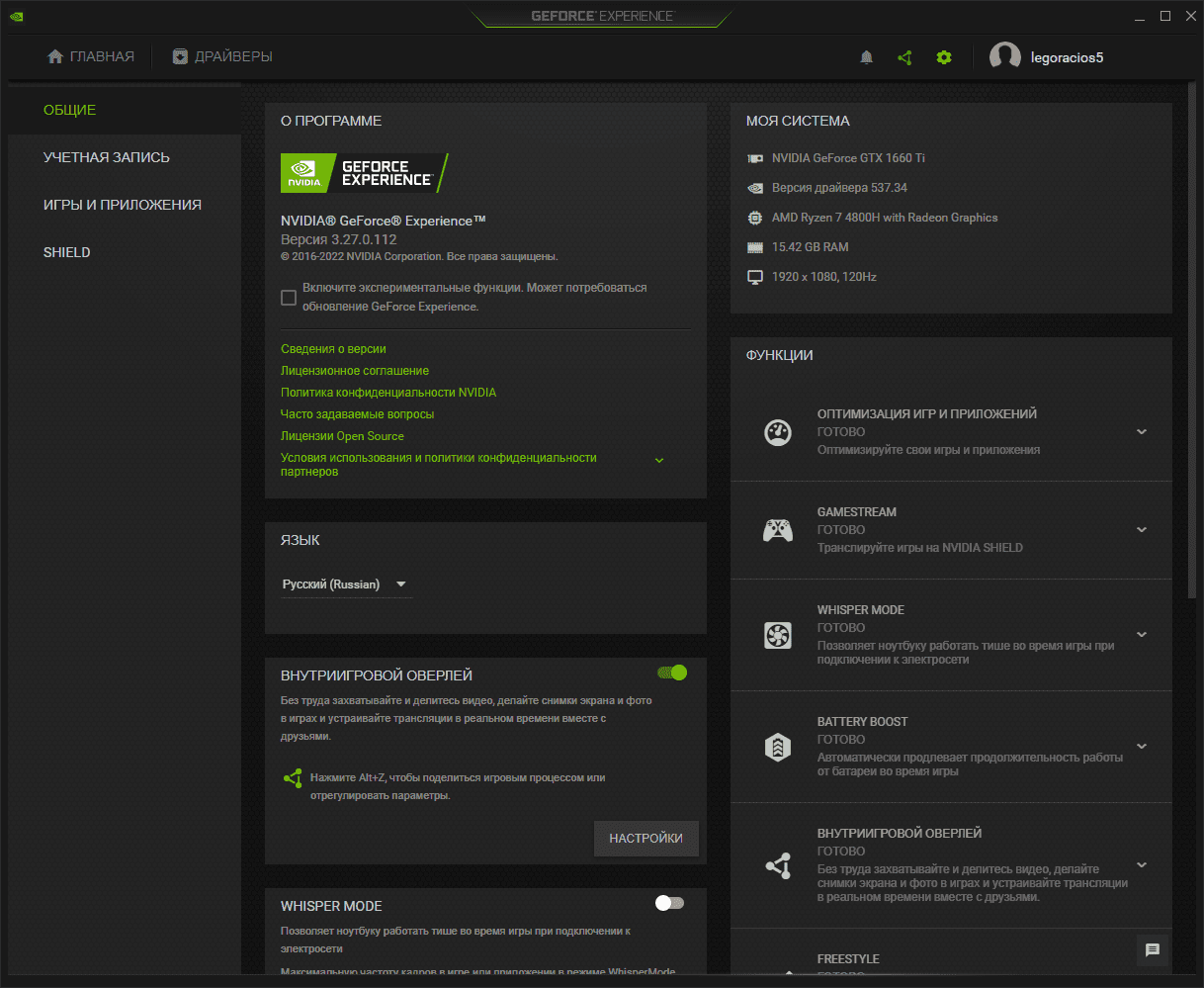Select ОБЩИЕ in the settings sidebar

tap(125, 110)
